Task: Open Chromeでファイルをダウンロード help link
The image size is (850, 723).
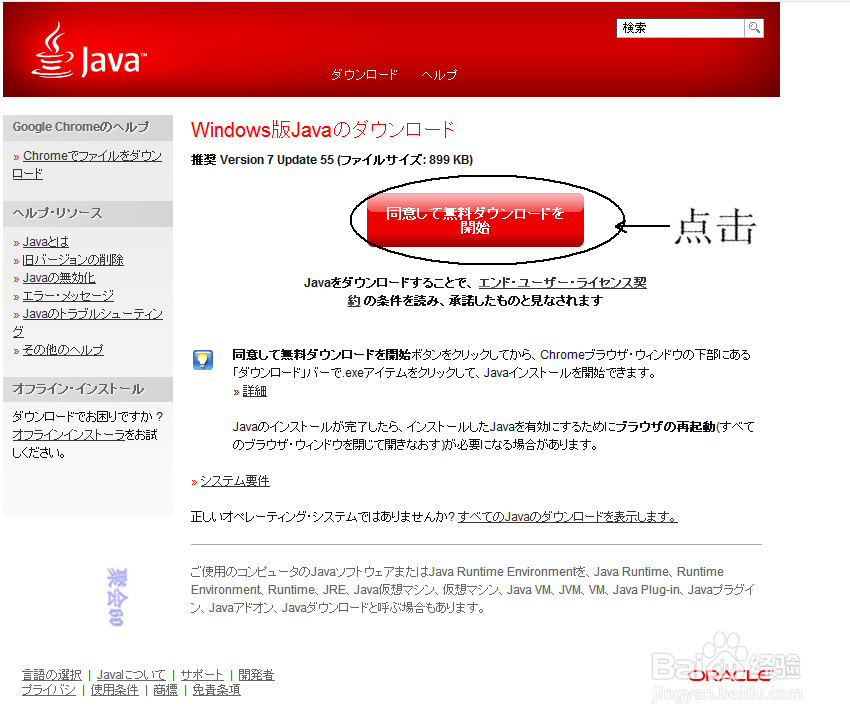Action: (x=87, y=164)
